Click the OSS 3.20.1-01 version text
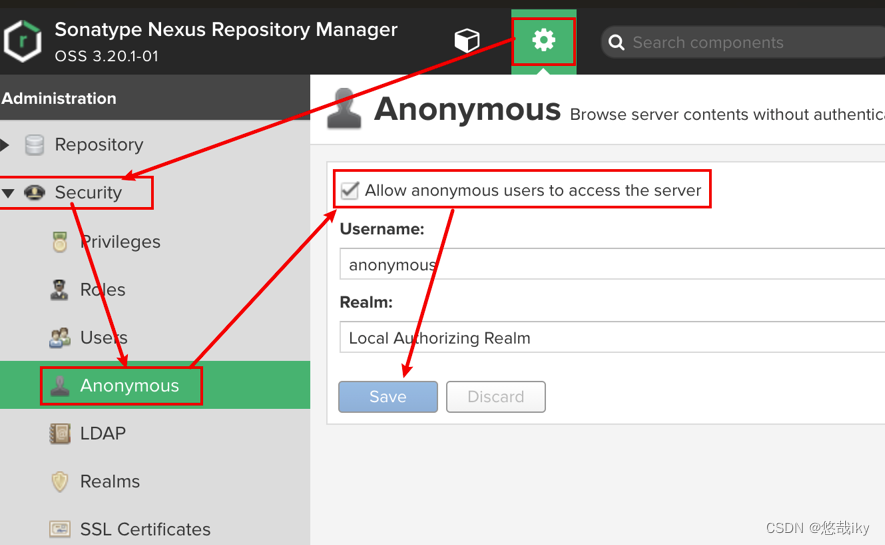This screenshot has width=885, height=545. point(107,56)
